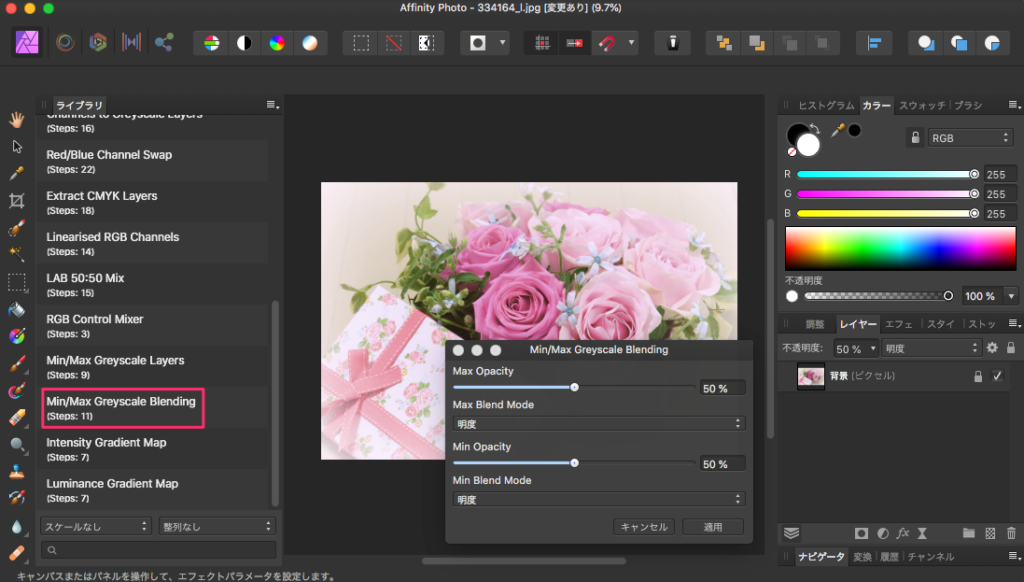Switch to the ヒストグラム tab

(826, 105)
